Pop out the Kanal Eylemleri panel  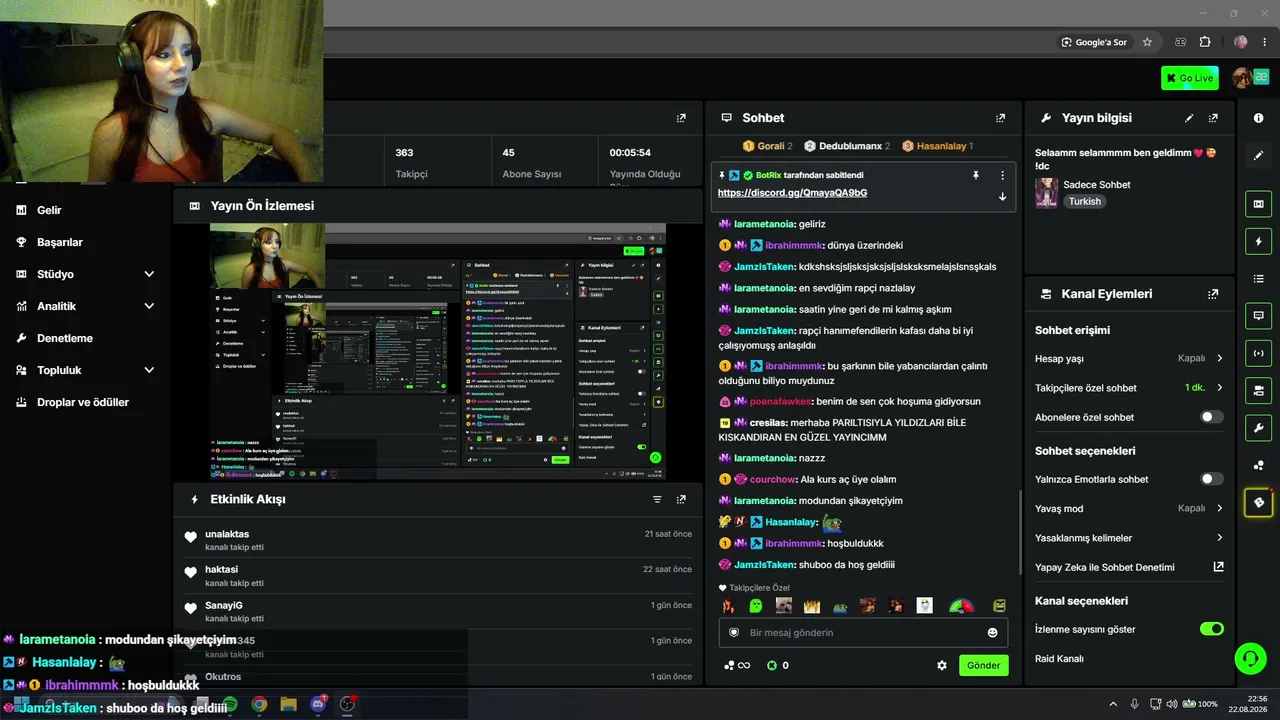pyautogui.click(x=1213, y=294)
